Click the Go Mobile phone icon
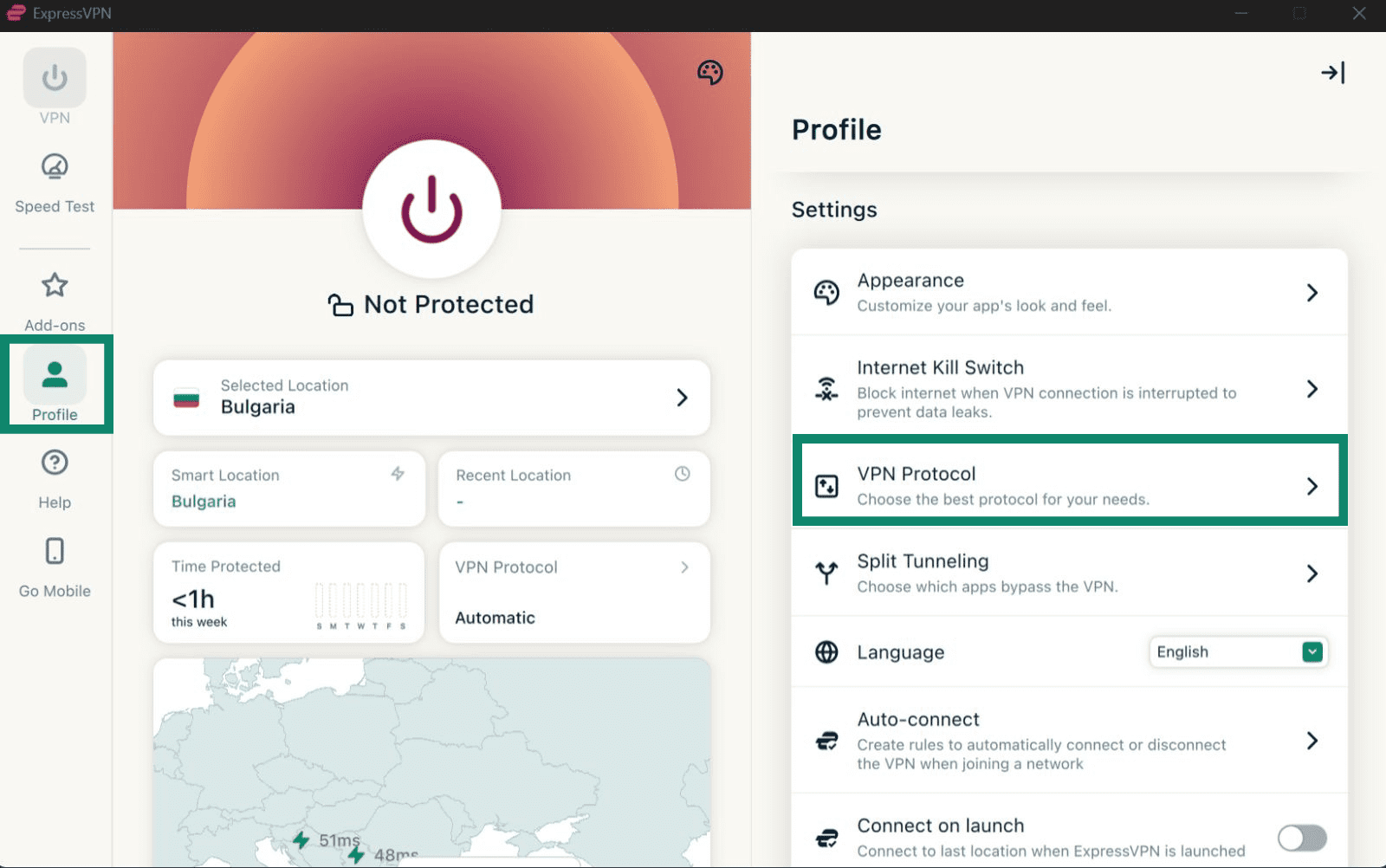This screenshot has width=1386, height=868. pos(54,551)
